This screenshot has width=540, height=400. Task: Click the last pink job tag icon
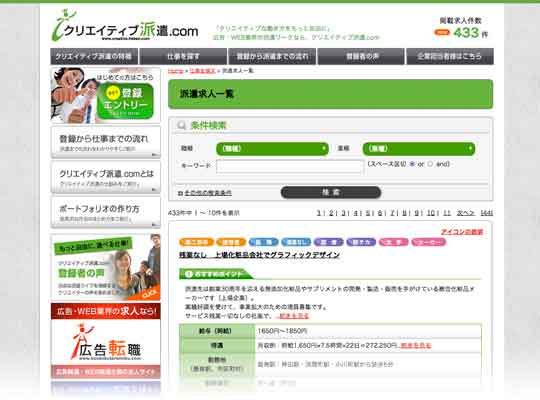428,242
